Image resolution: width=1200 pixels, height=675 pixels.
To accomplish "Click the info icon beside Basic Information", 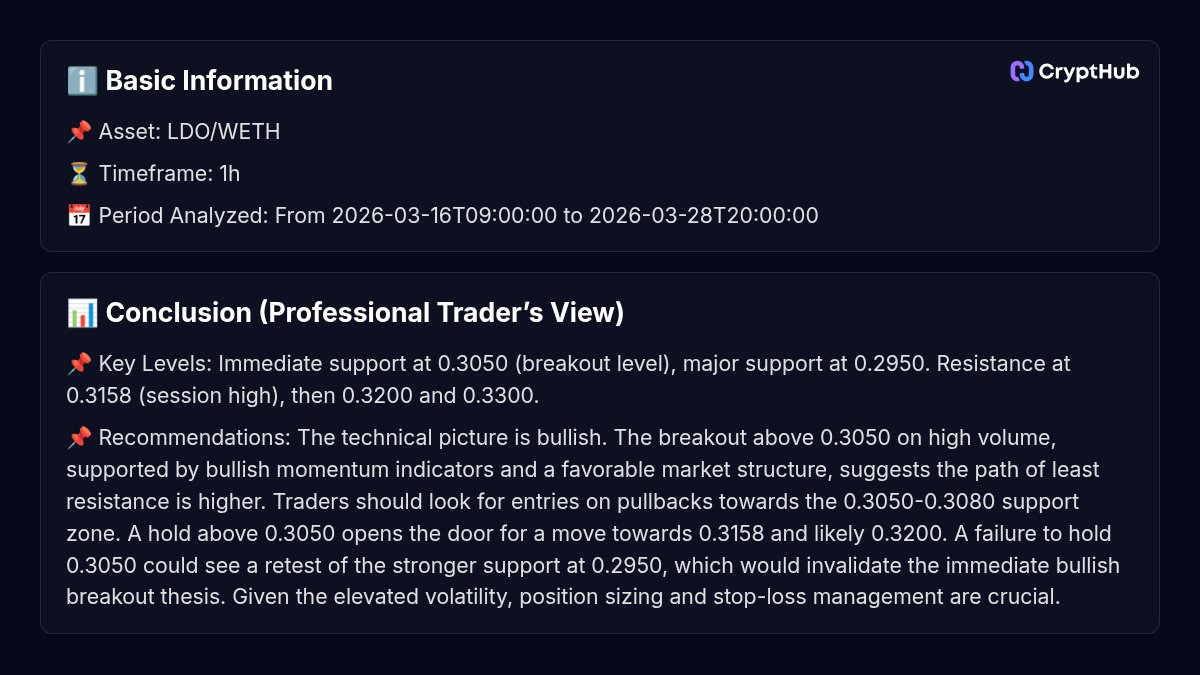I will click(x=81, y=81).
